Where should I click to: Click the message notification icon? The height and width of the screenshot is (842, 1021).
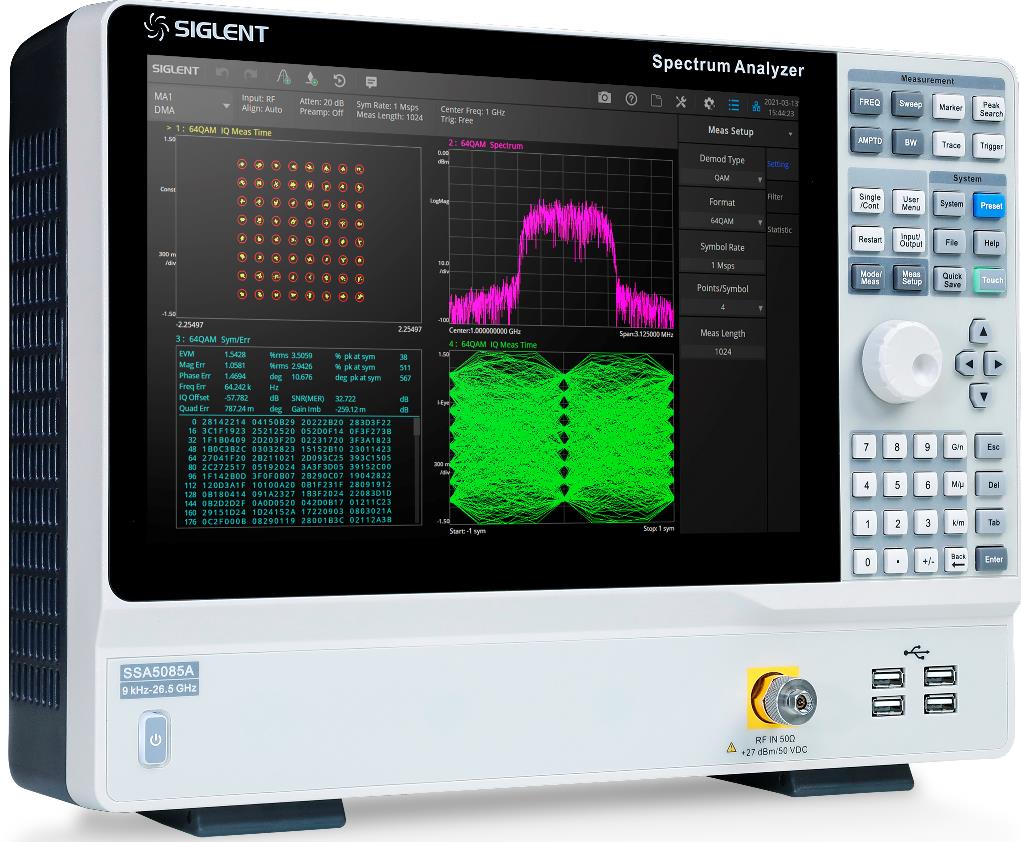pos(370,81)
